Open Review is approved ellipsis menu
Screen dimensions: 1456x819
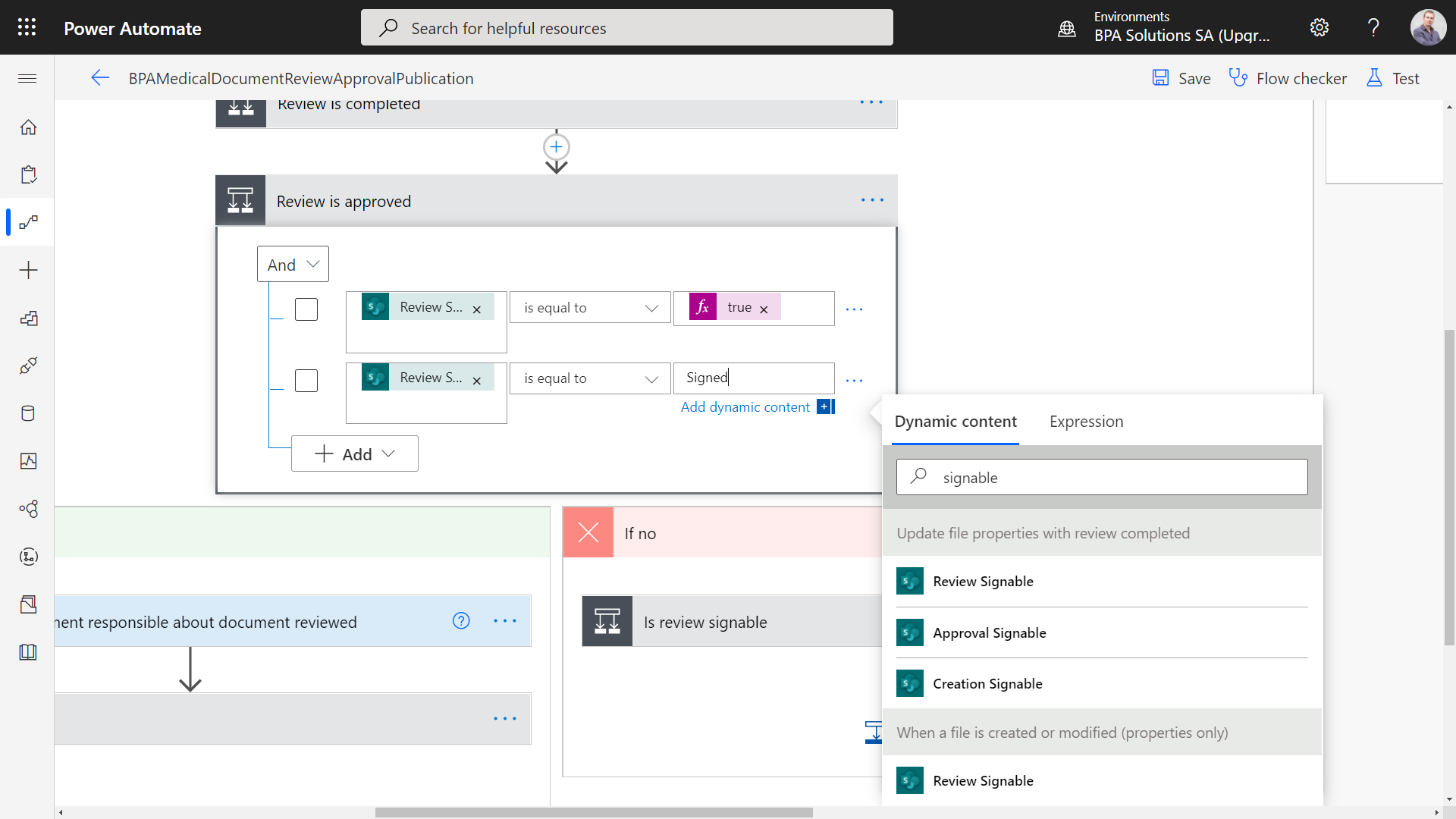[872, 200]
